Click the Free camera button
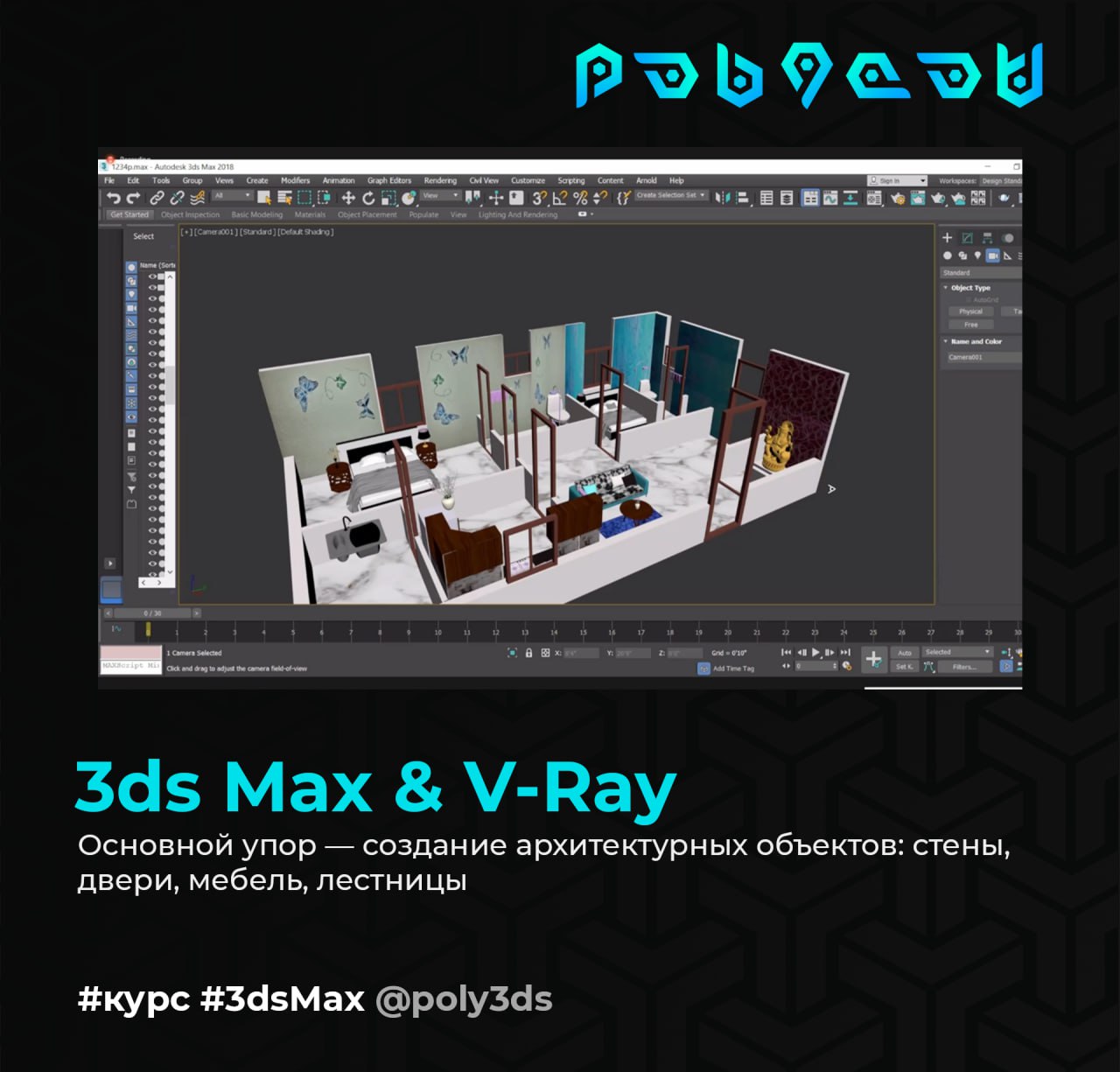Screen dimensions: 1120x1072 pos(970,325)
